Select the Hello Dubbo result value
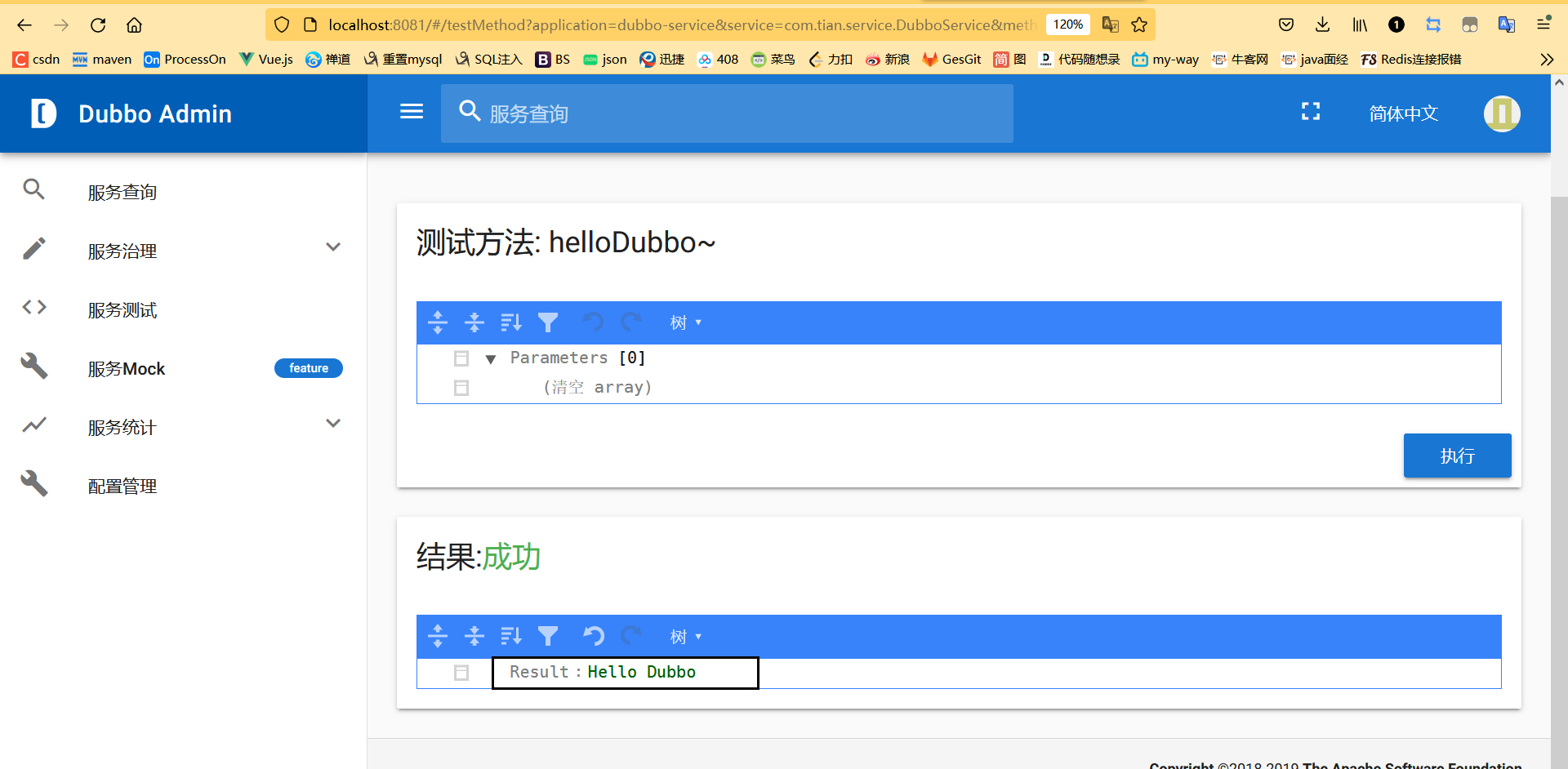Viewport: 1568px width, 769px height. pos(641,672)
